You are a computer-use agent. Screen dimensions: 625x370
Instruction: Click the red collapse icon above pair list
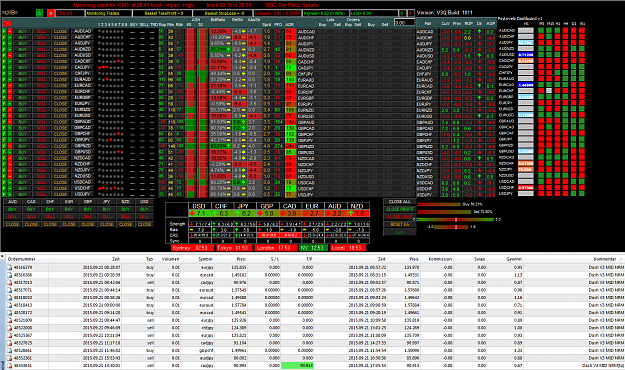point(7,24)
